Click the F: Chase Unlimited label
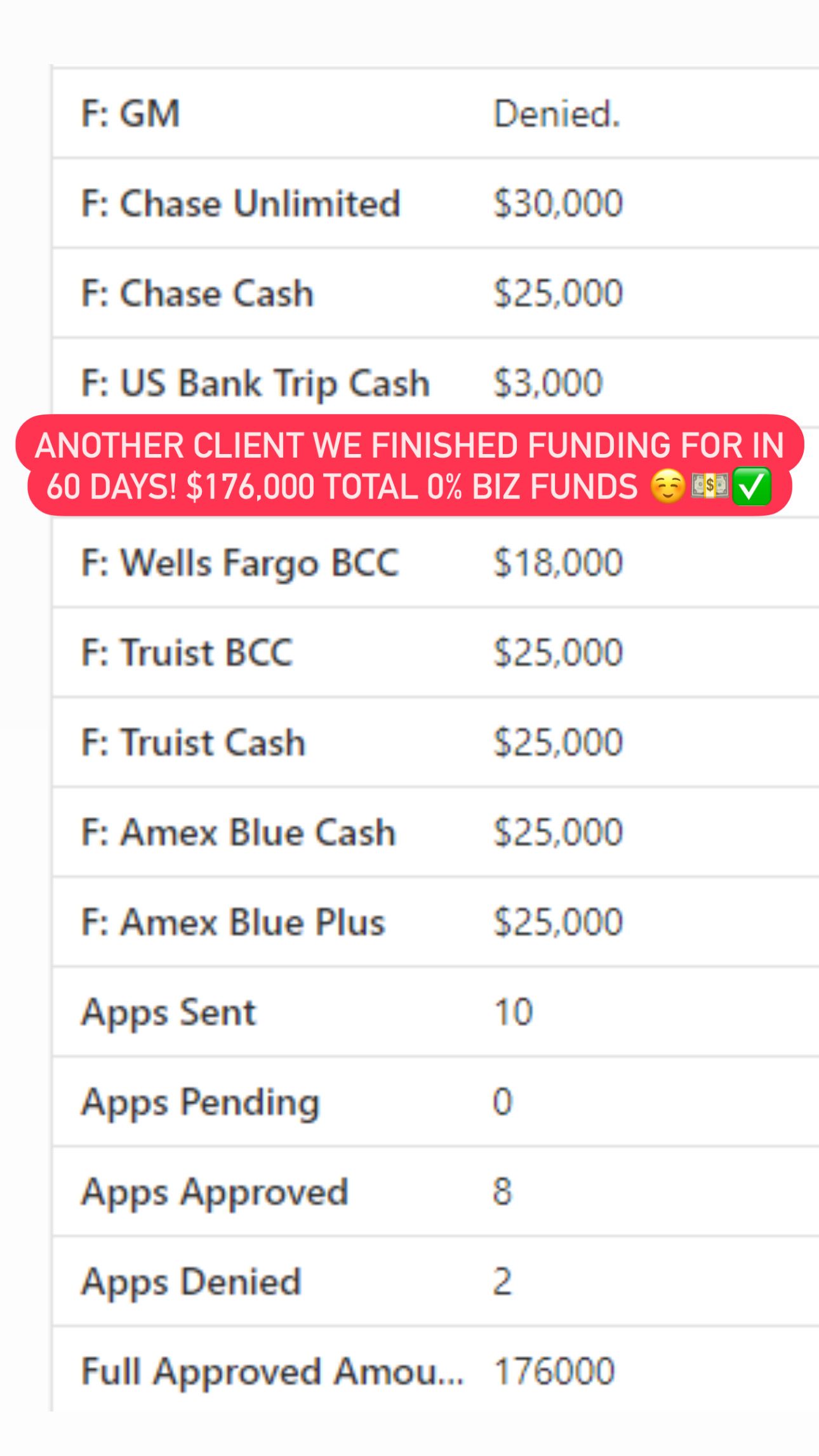This screenshot has height=1456, width=819. tap(241, 204)
